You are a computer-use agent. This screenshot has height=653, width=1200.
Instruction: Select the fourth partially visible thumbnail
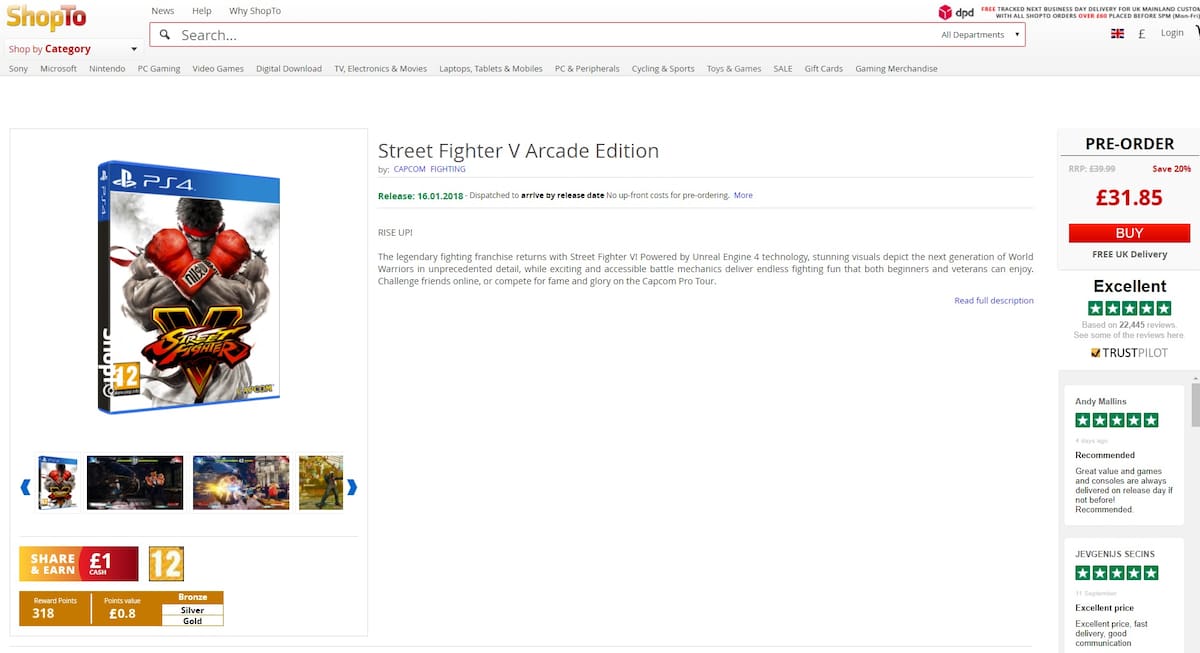coord(321,483)
